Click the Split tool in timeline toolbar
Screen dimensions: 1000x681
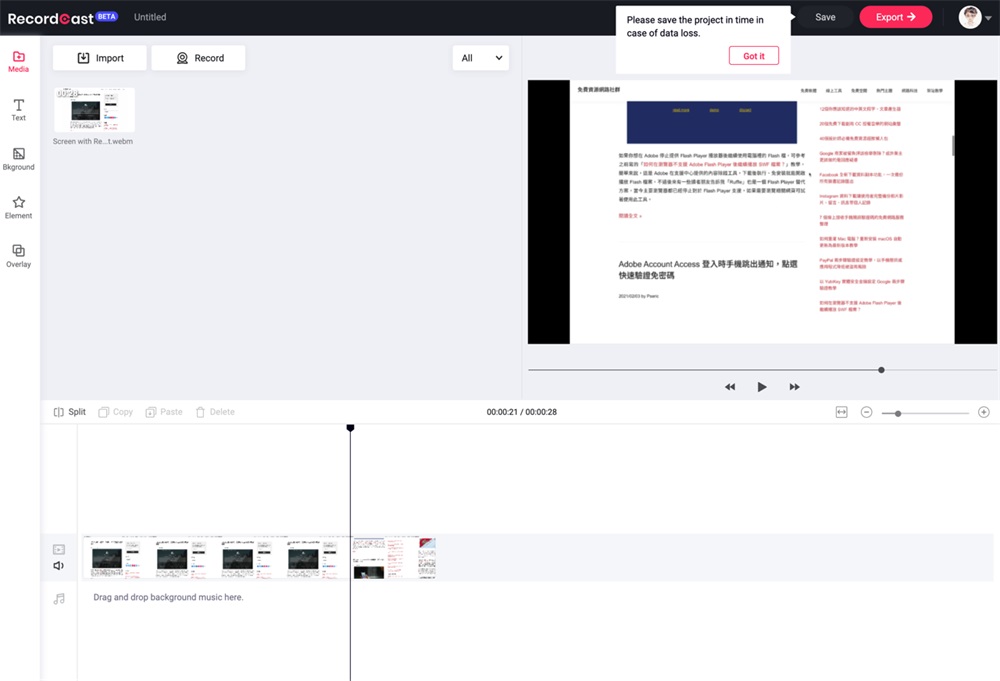(x=70, y=412)
